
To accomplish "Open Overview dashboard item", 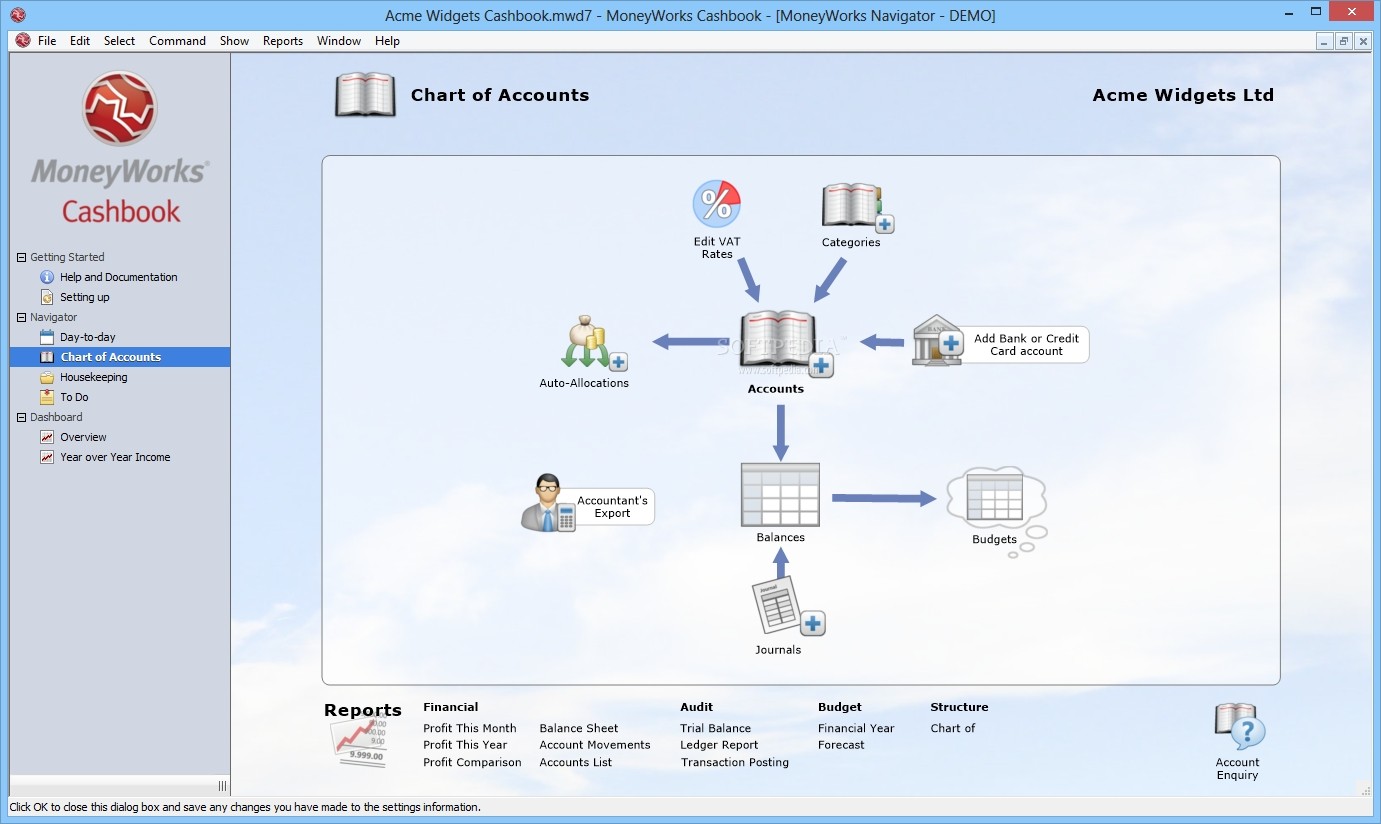I will (83, 437).
